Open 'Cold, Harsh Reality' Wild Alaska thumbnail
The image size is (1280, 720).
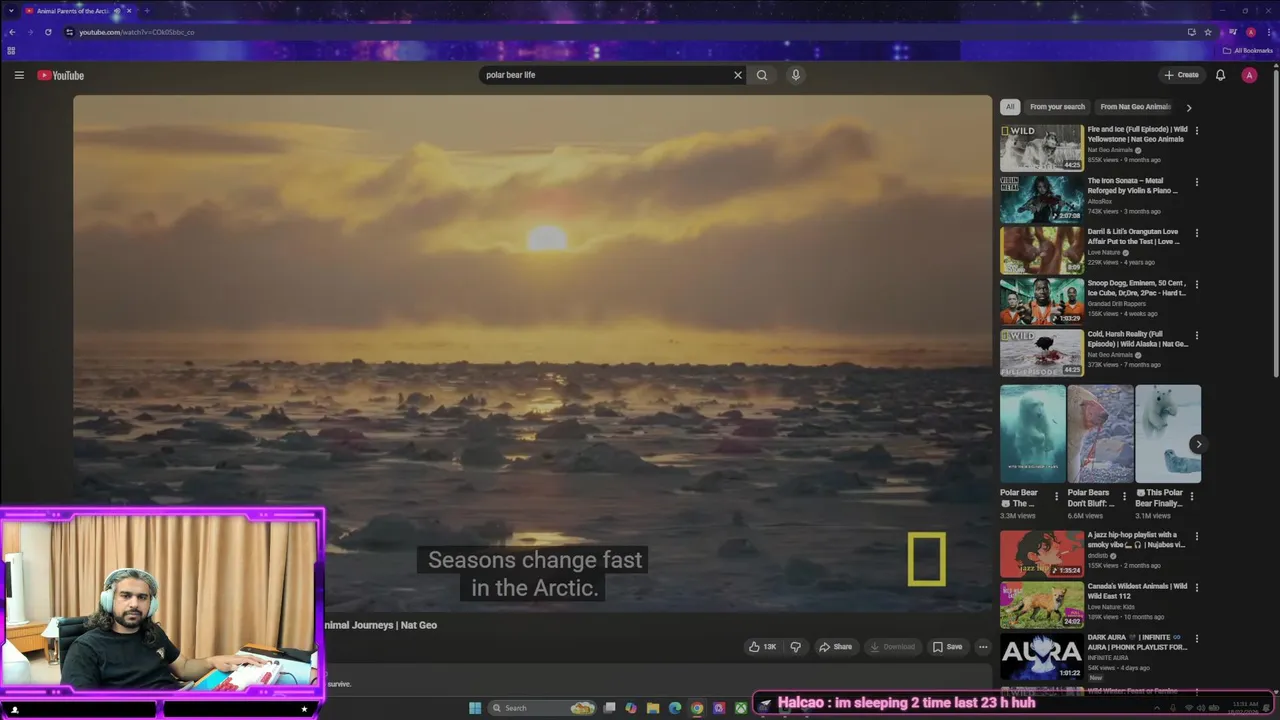(x=1041, y=352)
